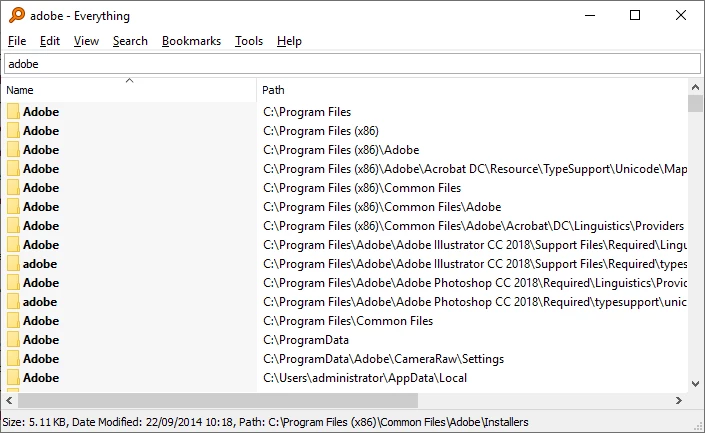This screenshot has width=705, height=433.
Task: Click path 'C:\Users\administrator\AppData\Local'
Action: coord(365,378)
